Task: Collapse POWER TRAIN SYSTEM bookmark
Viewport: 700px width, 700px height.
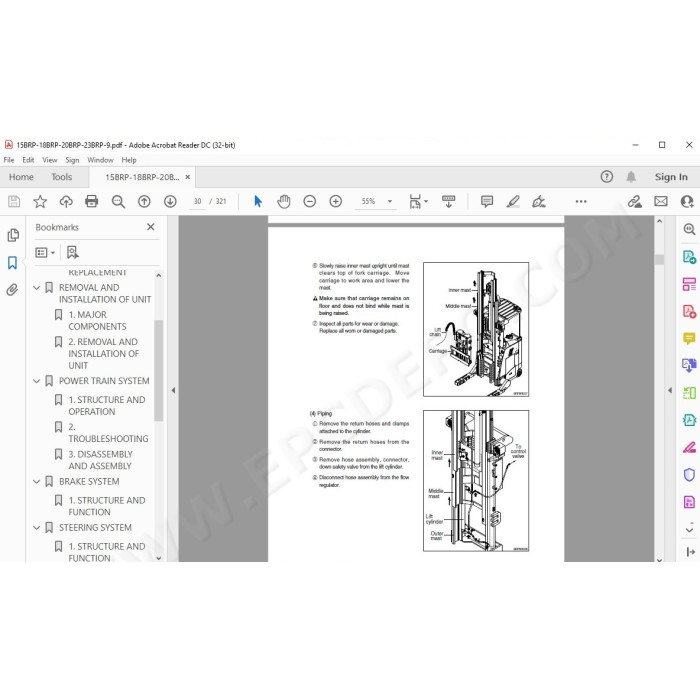Action: tap(37, 381)
